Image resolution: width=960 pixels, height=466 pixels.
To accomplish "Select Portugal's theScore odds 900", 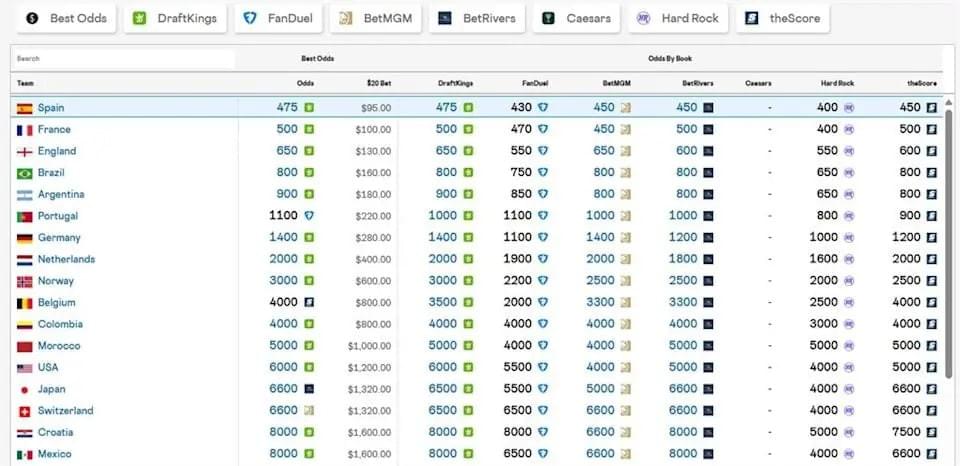I will [910, 216].
